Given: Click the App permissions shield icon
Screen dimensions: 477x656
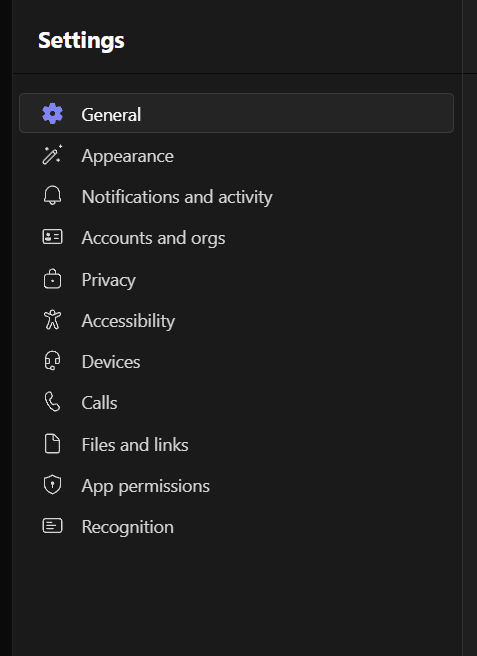Looking at the screenshot, I should pos(52,485).
